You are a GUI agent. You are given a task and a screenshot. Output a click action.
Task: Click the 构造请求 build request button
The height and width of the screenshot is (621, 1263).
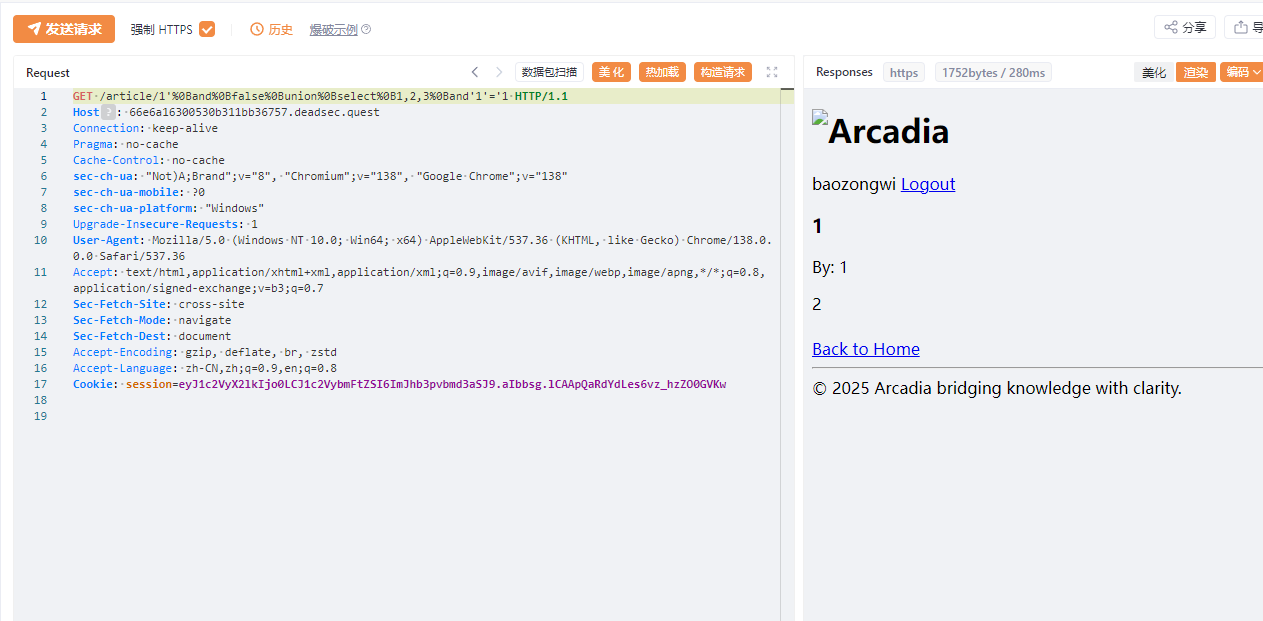pyautogui.click(x=722, y=72)
